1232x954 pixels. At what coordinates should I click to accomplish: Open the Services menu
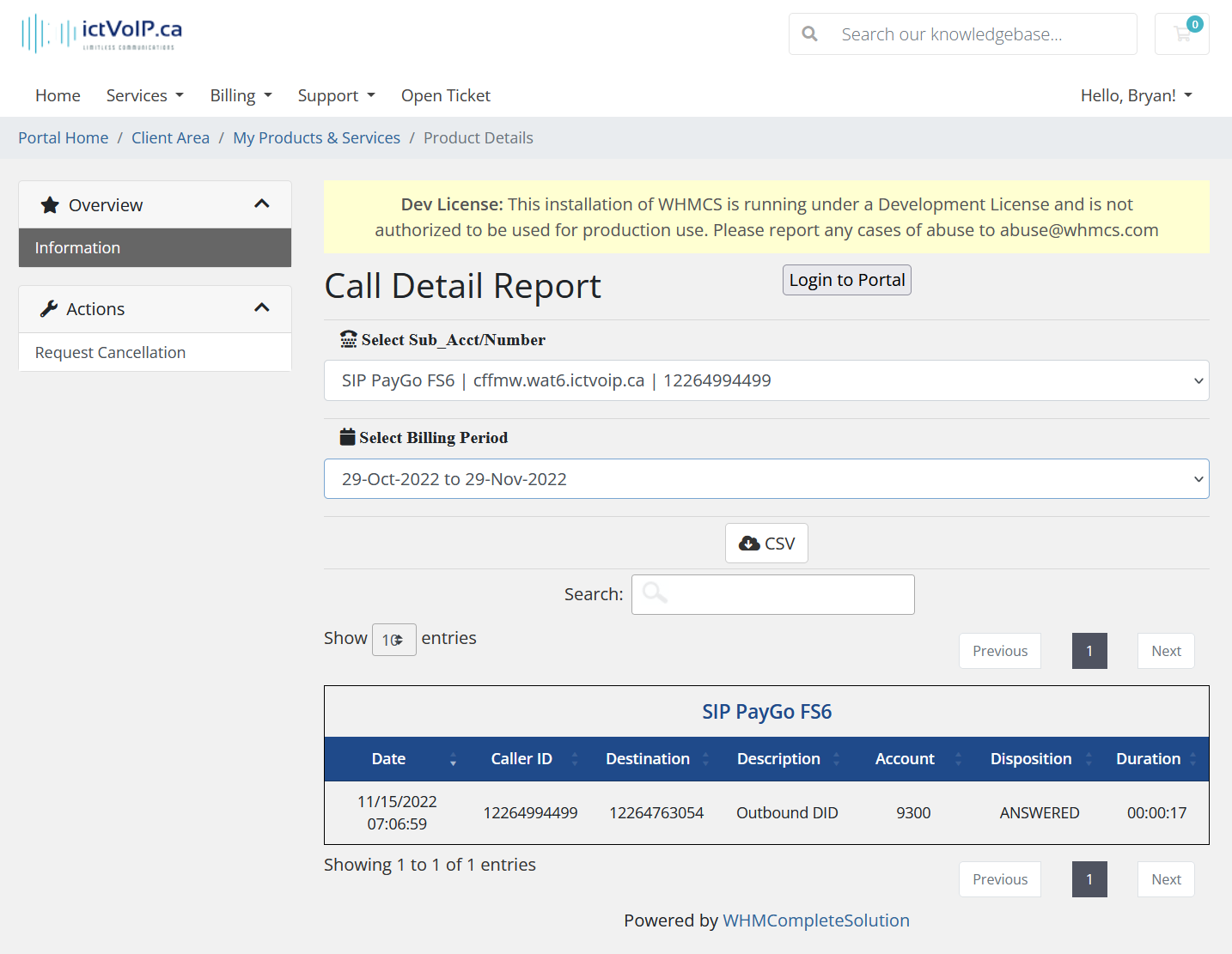[145, 95]
